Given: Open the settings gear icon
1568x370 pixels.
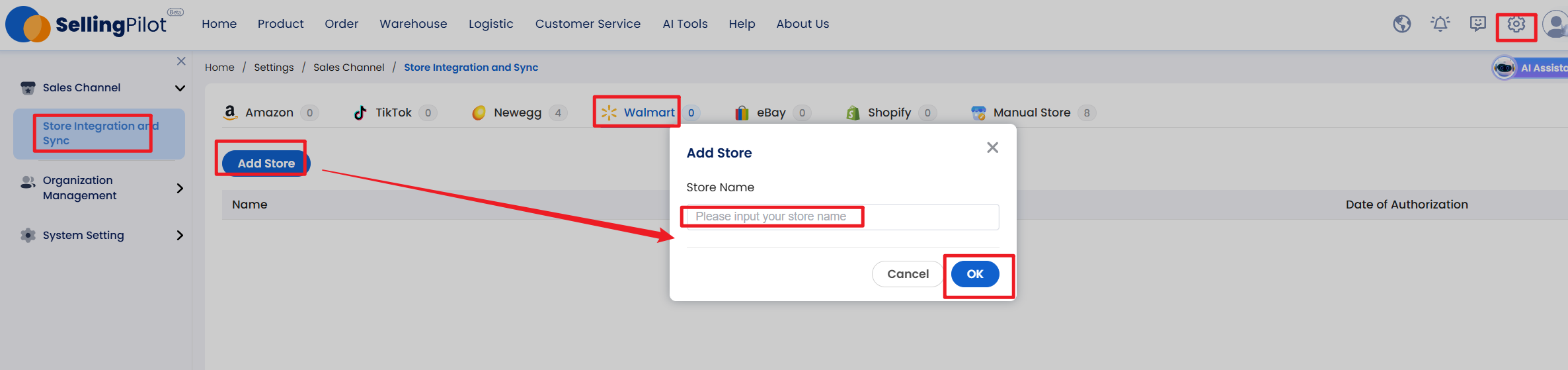Looking at the screenshot, I should tap(1516, 24).
